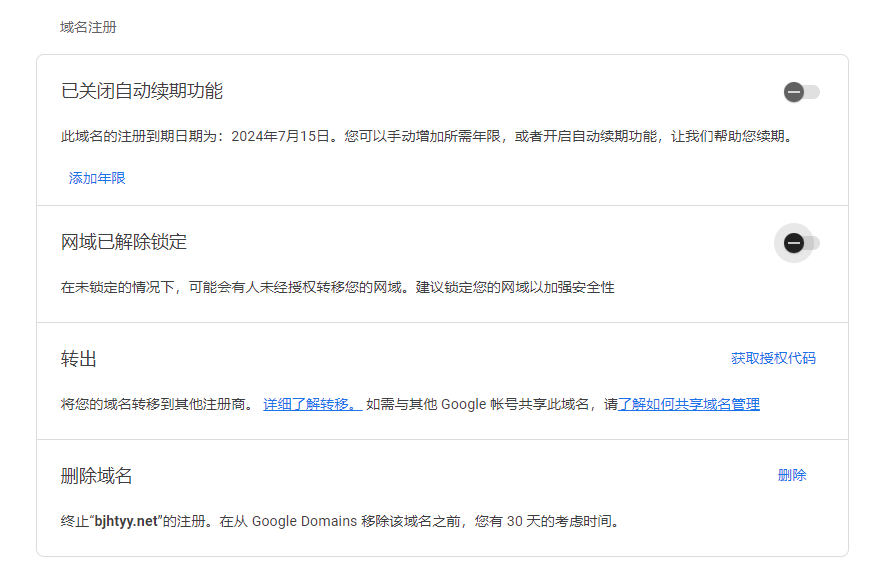Click the 网域已解除锁定 heading
The image size is (875, 574).
point(124,242)
